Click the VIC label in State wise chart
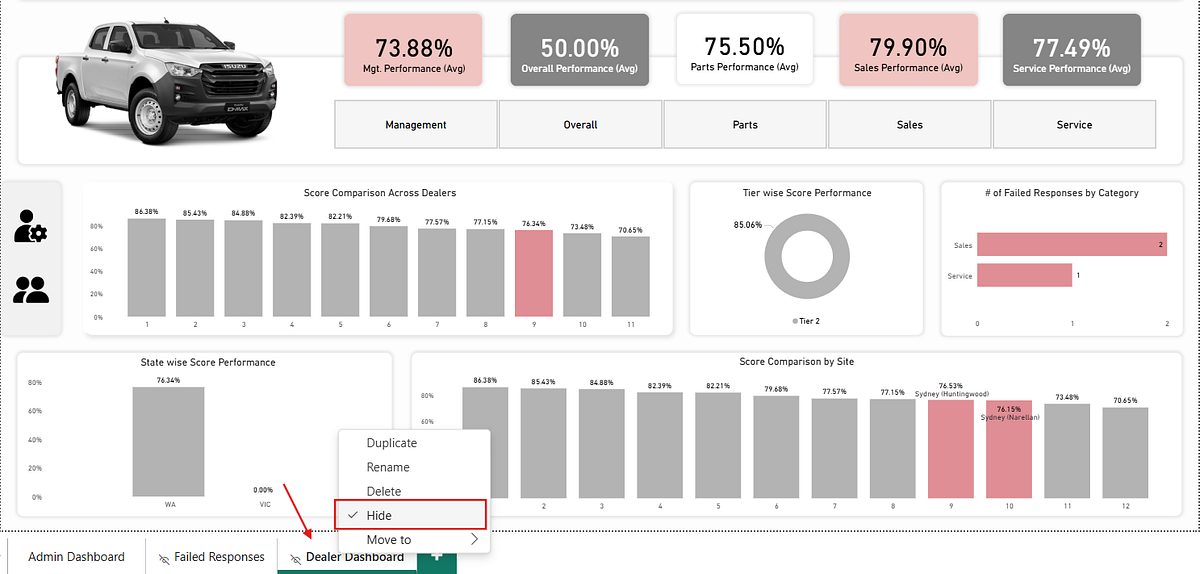The image size is (1200, 574). (x=265, y=505)
